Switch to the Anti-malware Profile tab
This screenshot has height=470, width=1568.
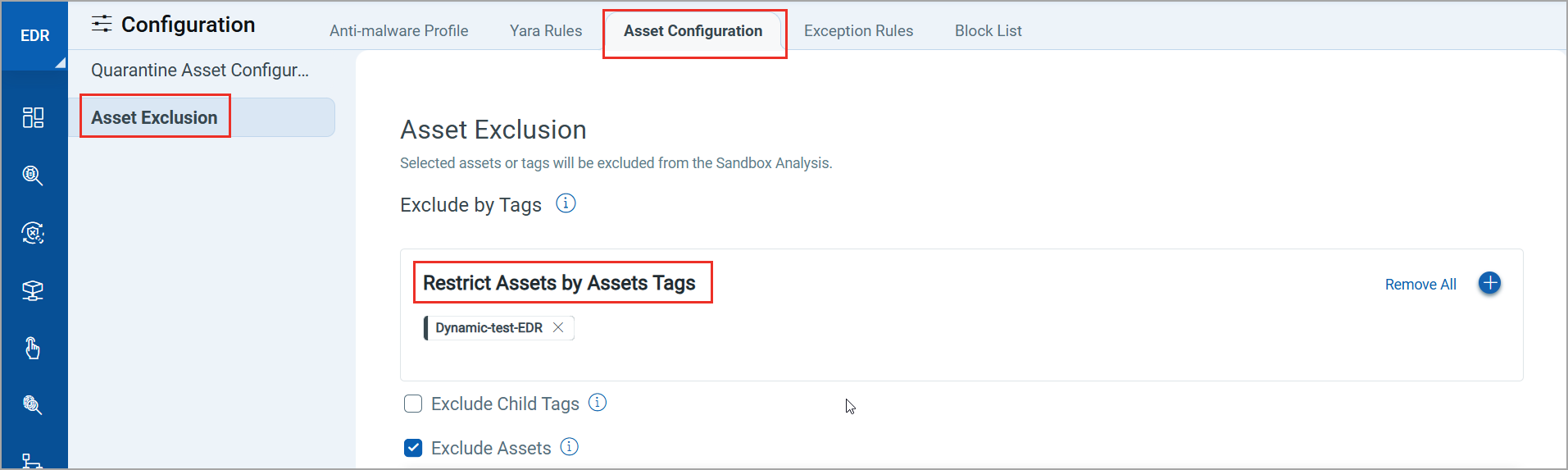tap(399, 31)
